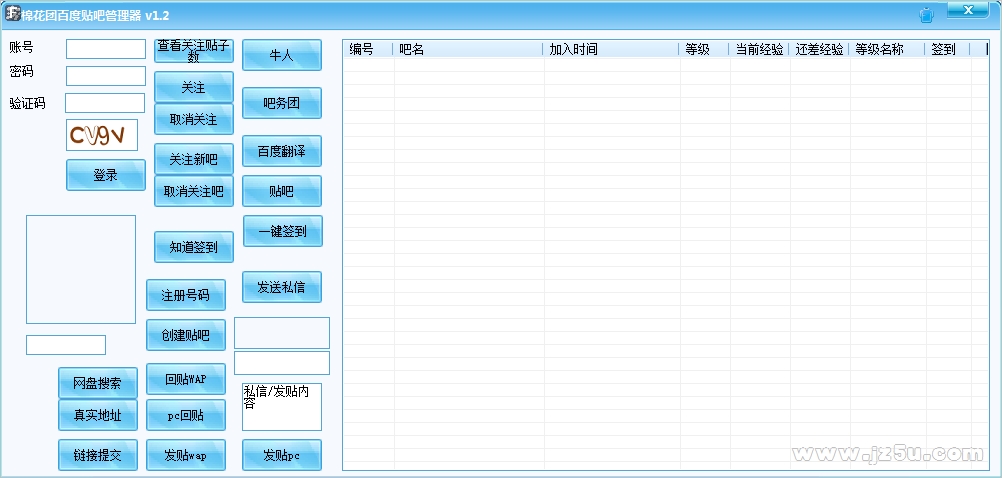Click the 私信/发贴内容 text box
Screen dimensions: 1002x478
(x=282, y=407)
